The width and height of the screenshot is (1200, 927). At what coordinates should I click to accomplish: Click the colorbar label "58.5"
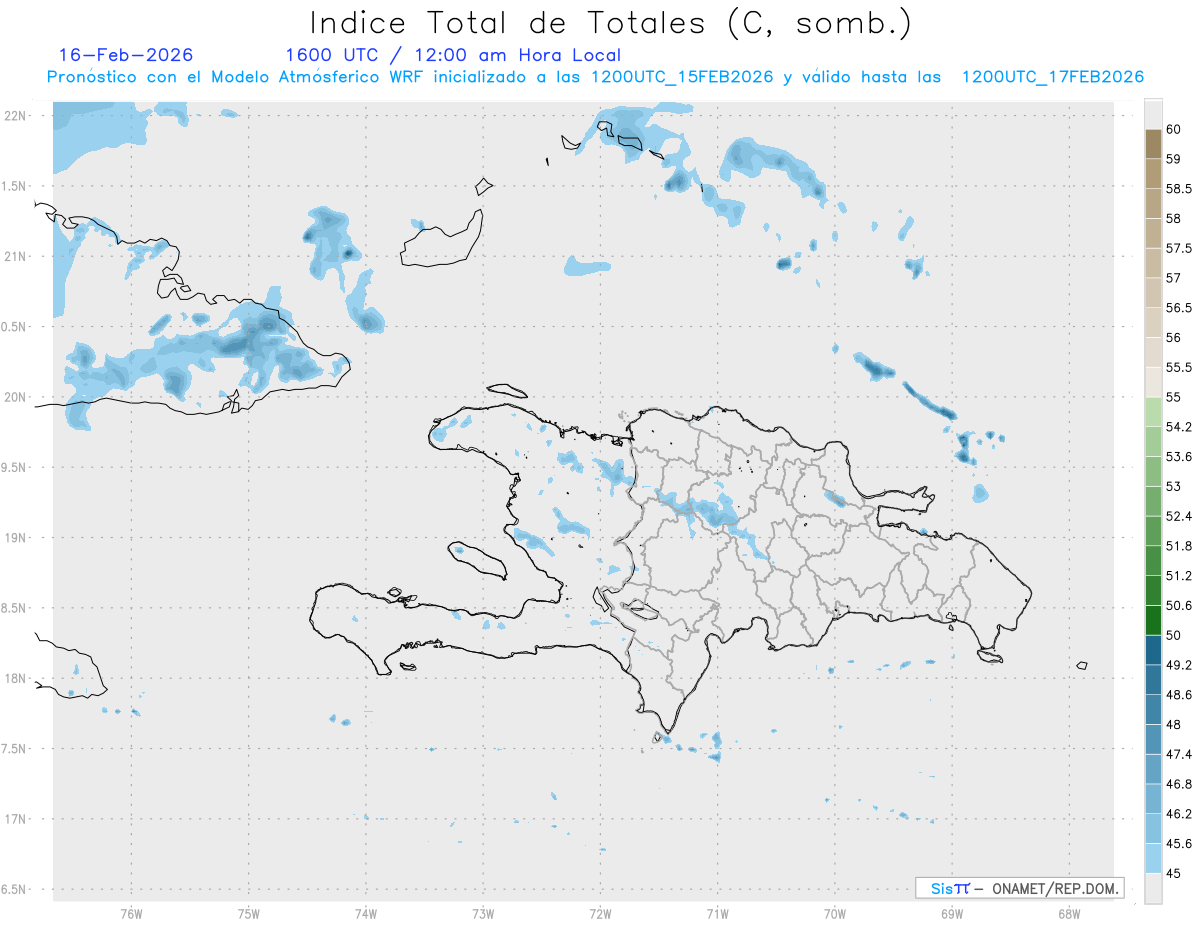(x=1179, y=188)
